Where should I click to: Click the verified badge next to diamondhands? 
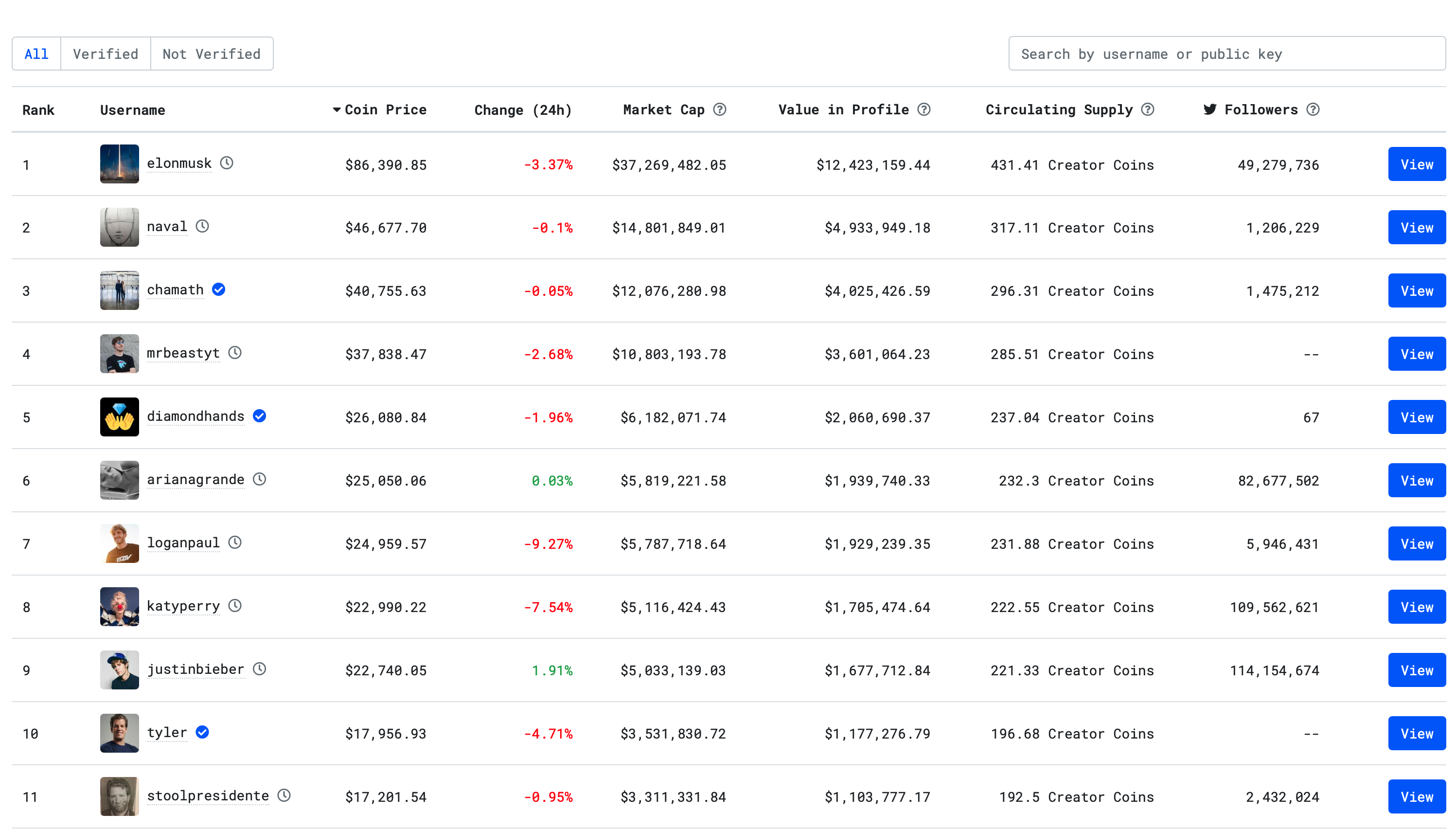[260, 416]
